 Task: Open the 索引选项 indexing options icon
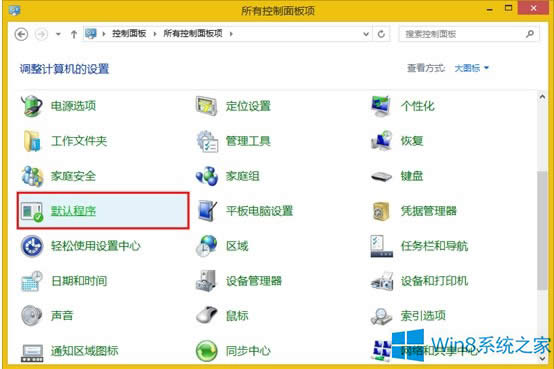pos(381,316)
